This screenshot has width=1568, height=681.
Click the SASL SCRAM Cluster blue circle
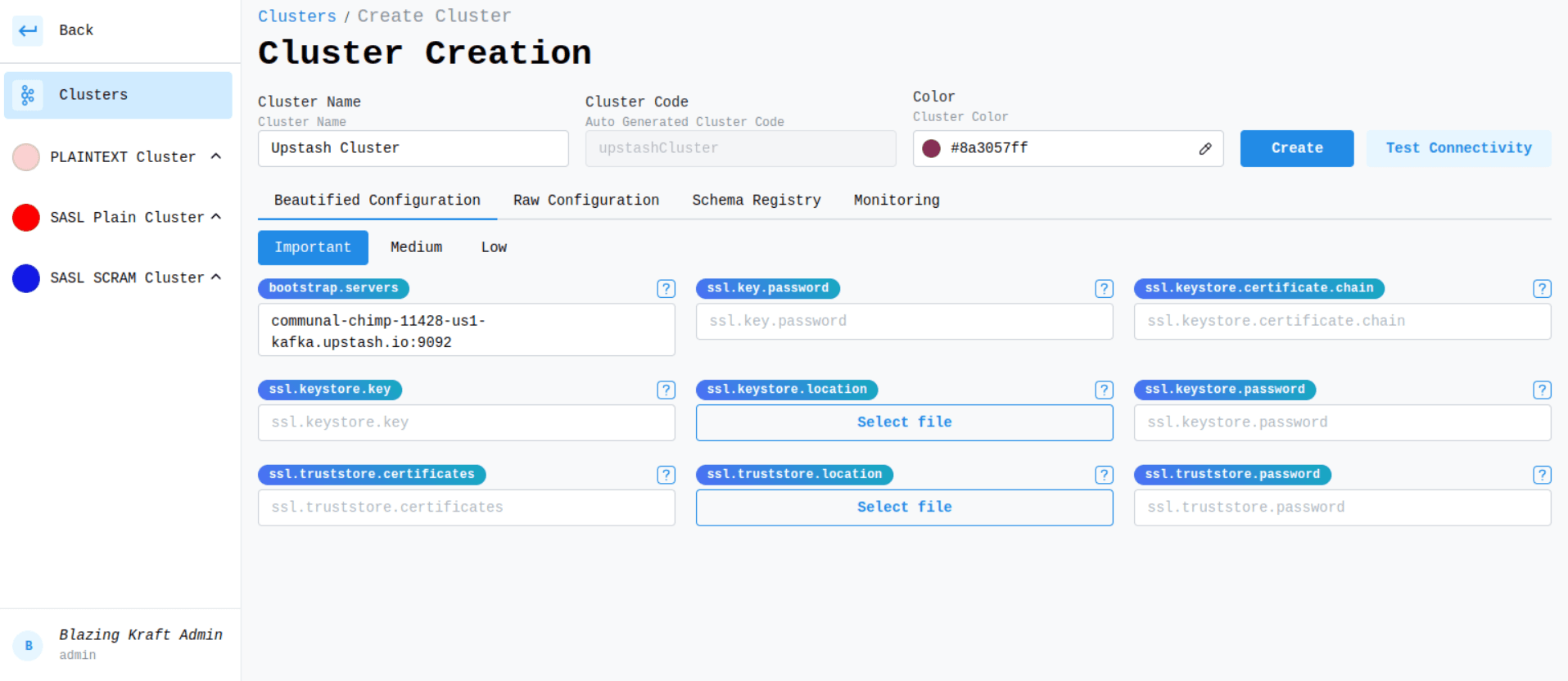[26, 278]
